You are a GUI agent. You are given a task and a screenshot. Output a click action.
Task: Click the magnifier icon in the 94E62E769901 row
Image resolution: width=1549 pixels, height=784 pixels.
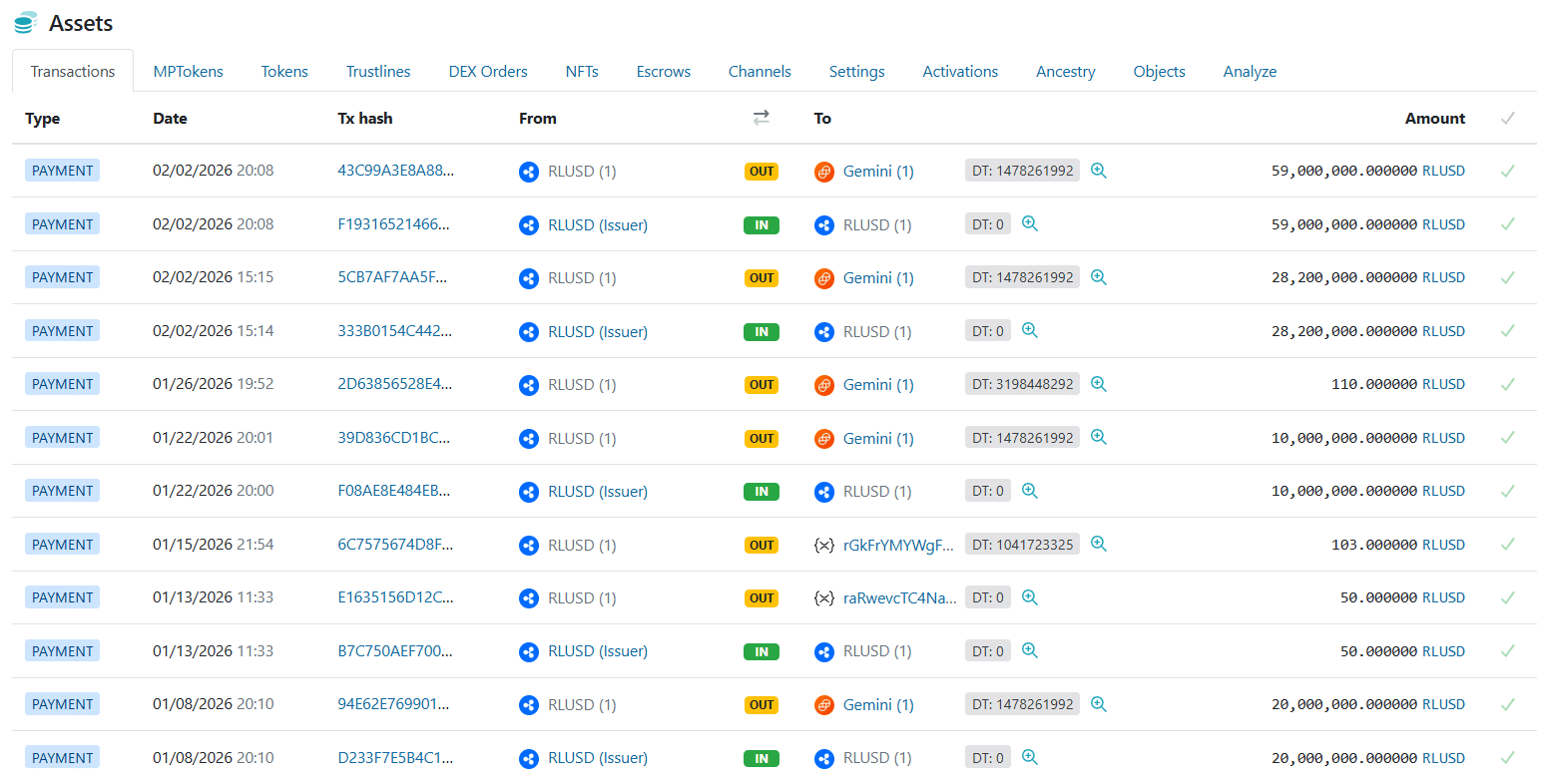point(1098,704)
